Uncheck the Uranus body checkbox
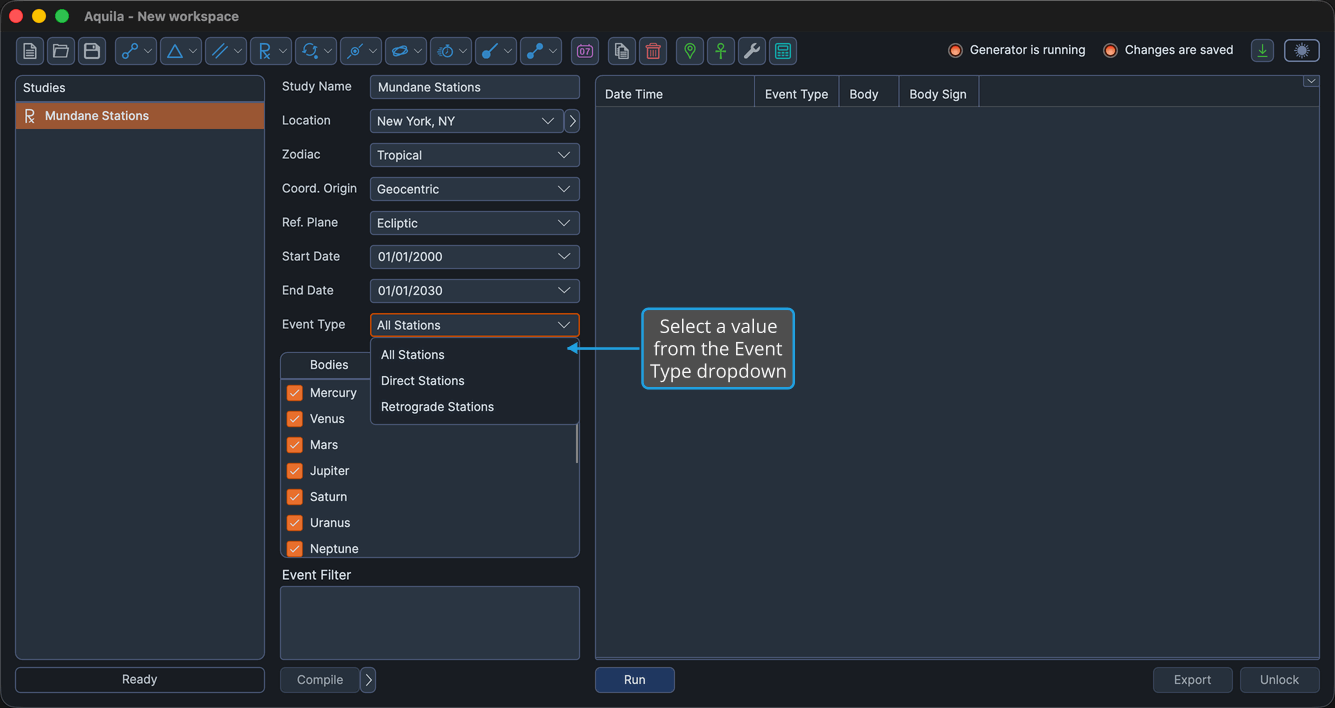 click(295, 523)
